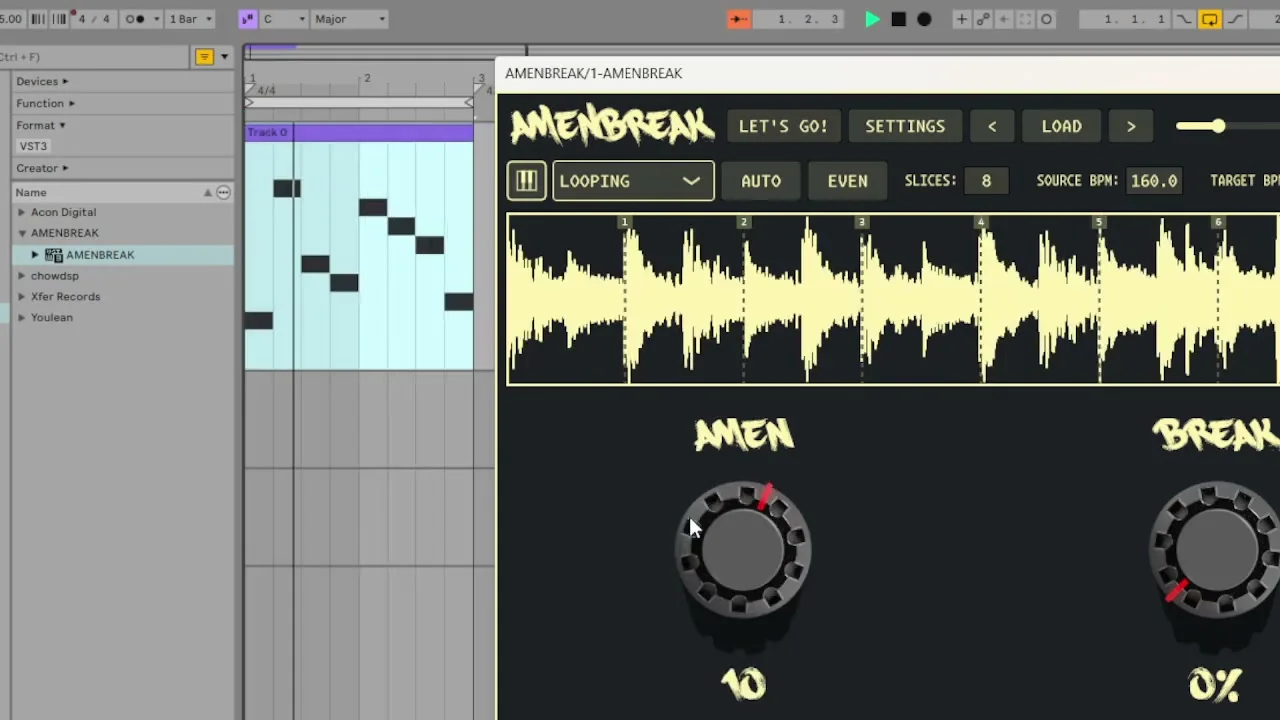Open the plugin SETTINGS
This screenshot has height=720, width=1280.
click(x=905, y=126)
